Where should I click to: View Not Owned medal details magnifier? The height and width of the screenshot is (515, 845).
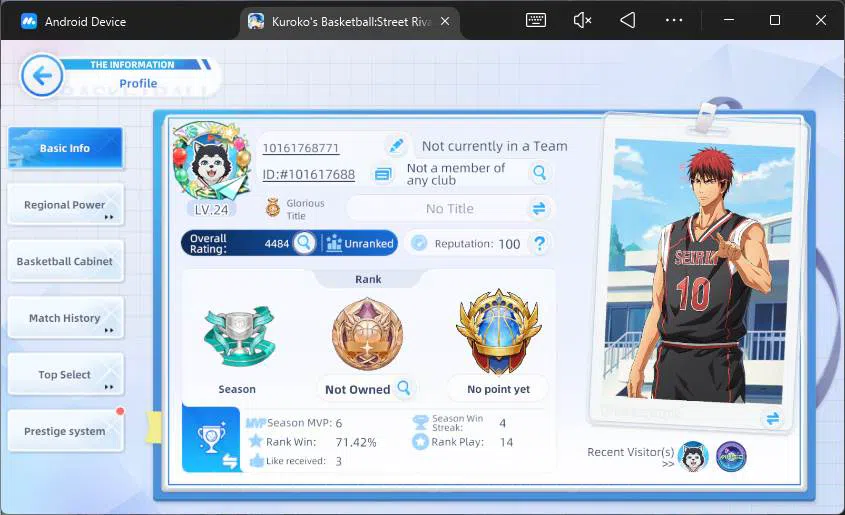pos(404,388)
